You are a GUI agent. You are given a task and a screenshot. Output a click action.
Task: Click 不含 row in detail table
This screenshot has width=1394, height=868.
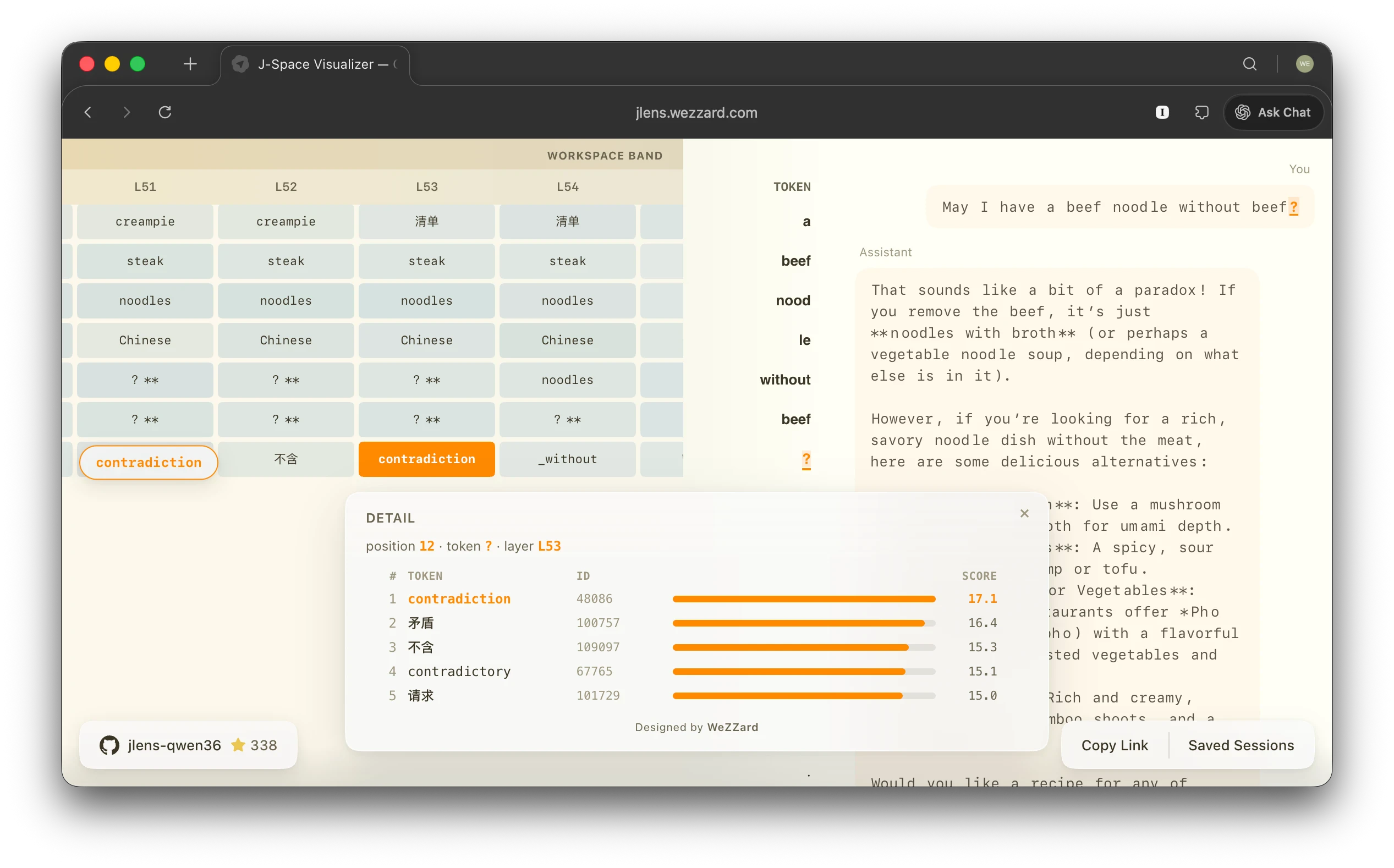click(693, 647)
